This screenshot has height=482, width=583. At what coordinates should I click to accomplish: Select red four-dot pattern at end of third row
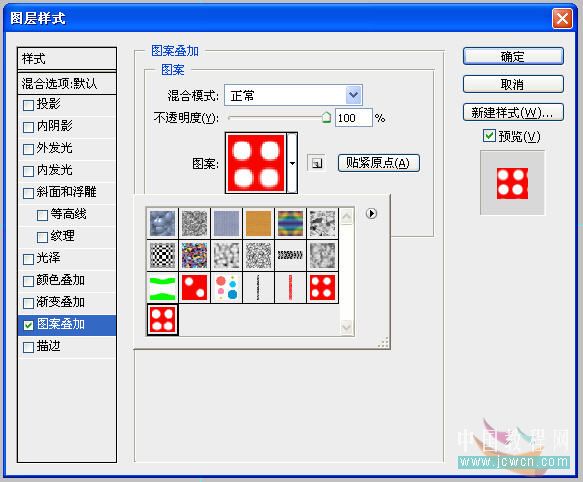[322, 287]
